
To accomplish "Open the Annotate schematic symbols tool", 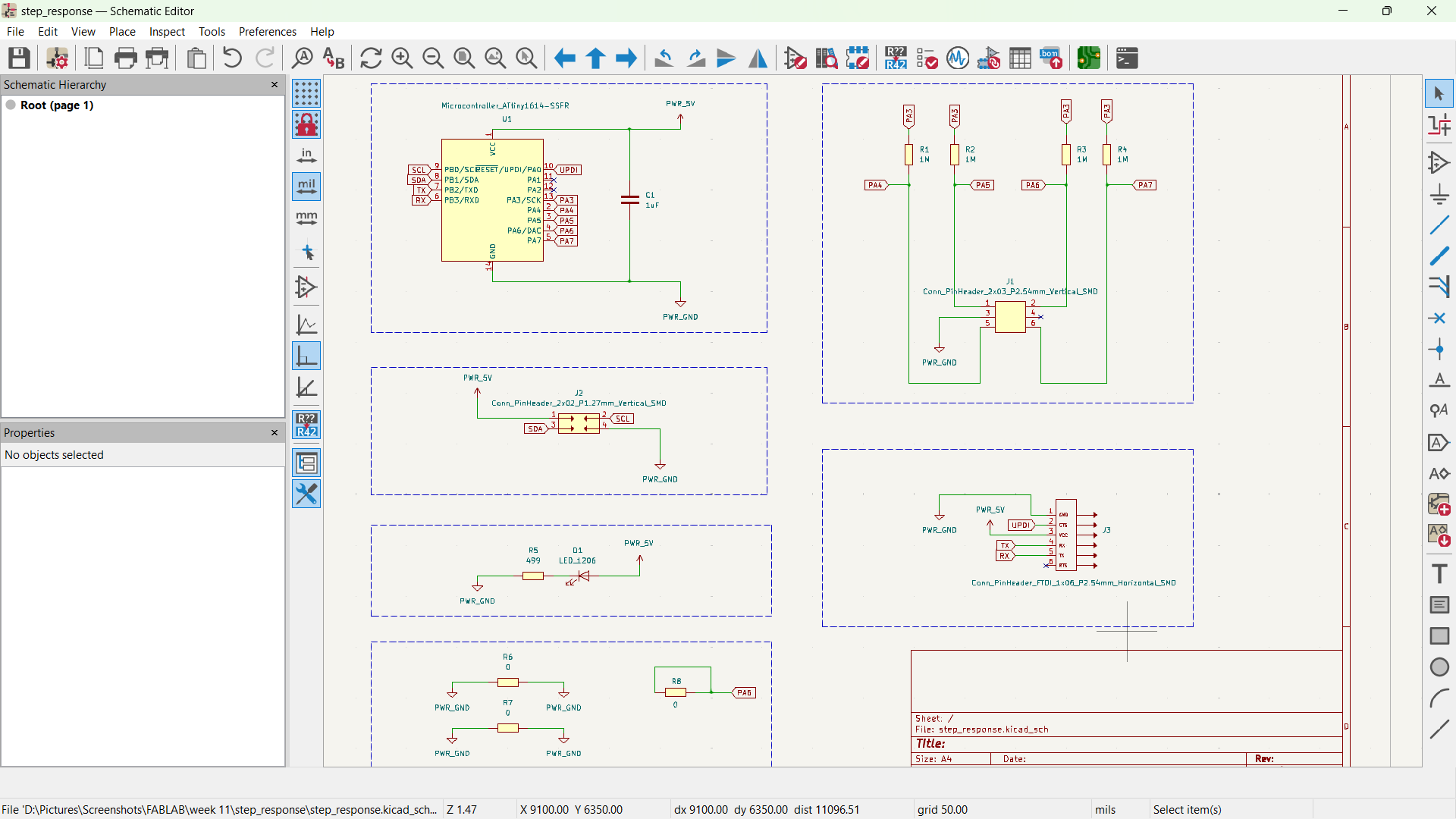I will click(896, 58).
